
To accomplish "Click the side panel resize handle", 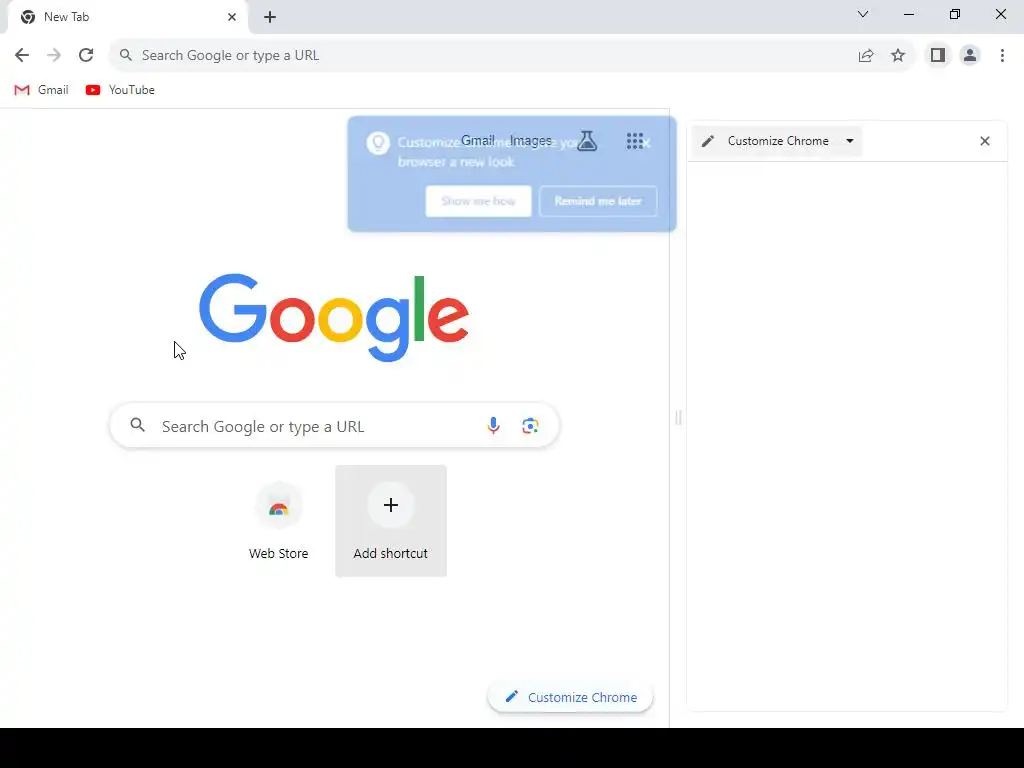I will (x=679, y=418).
